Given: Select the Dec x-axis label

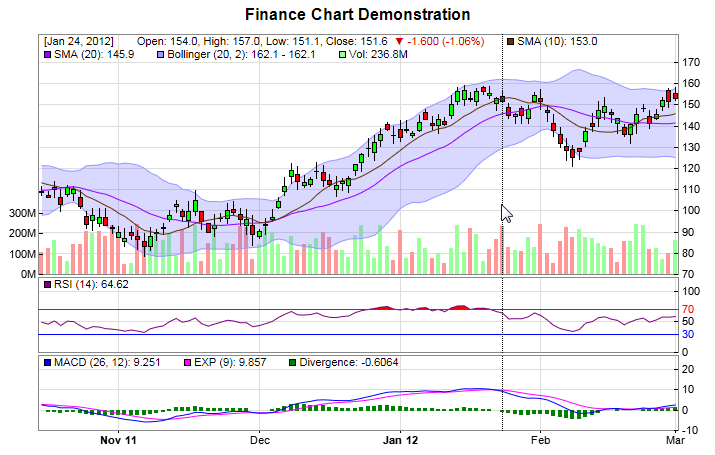Looking at the screenshot, I should [260, 439].
